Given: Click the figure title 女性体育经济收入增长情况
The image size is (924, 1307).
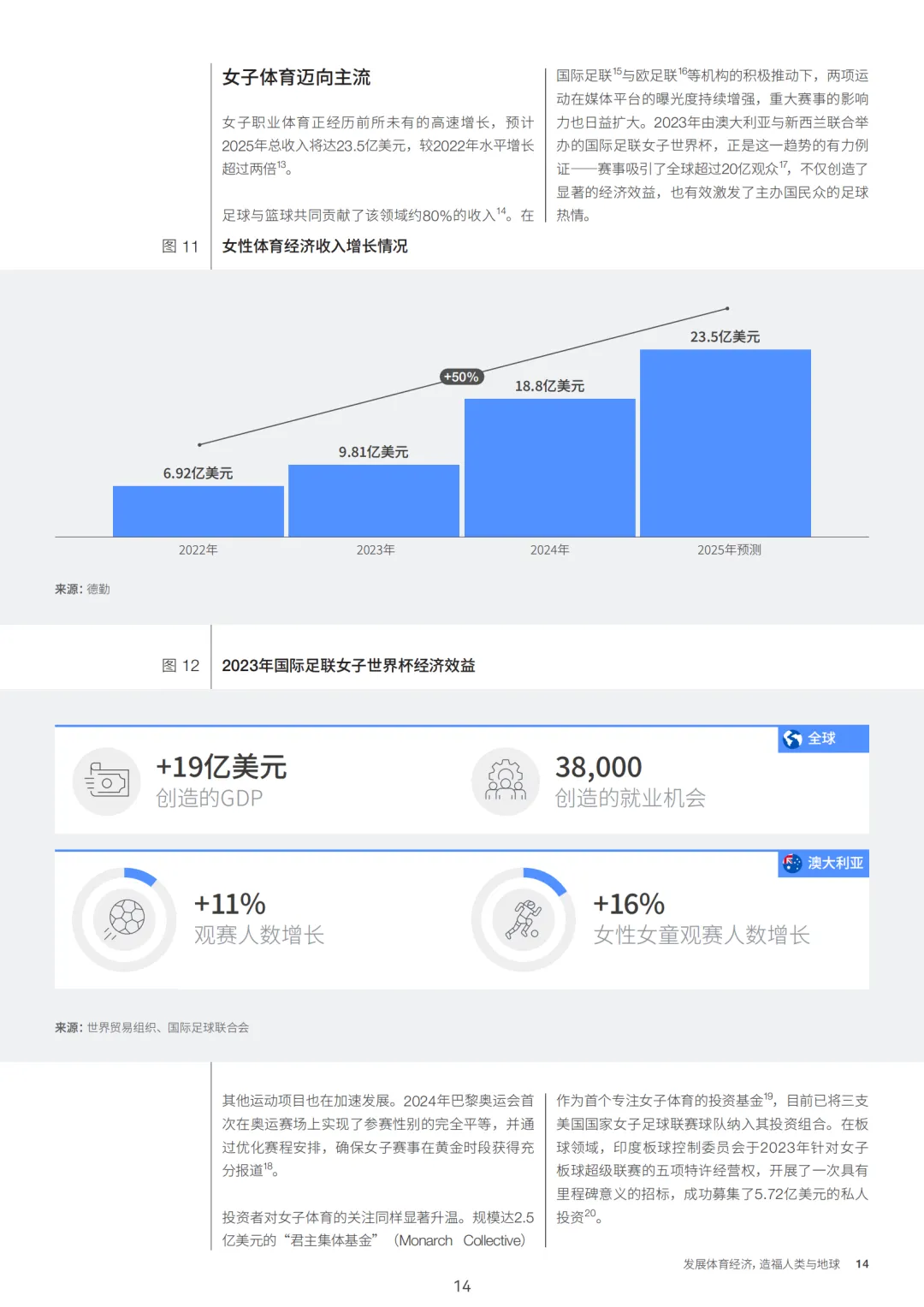Looking at the screenshot, I should pos(315,247).
